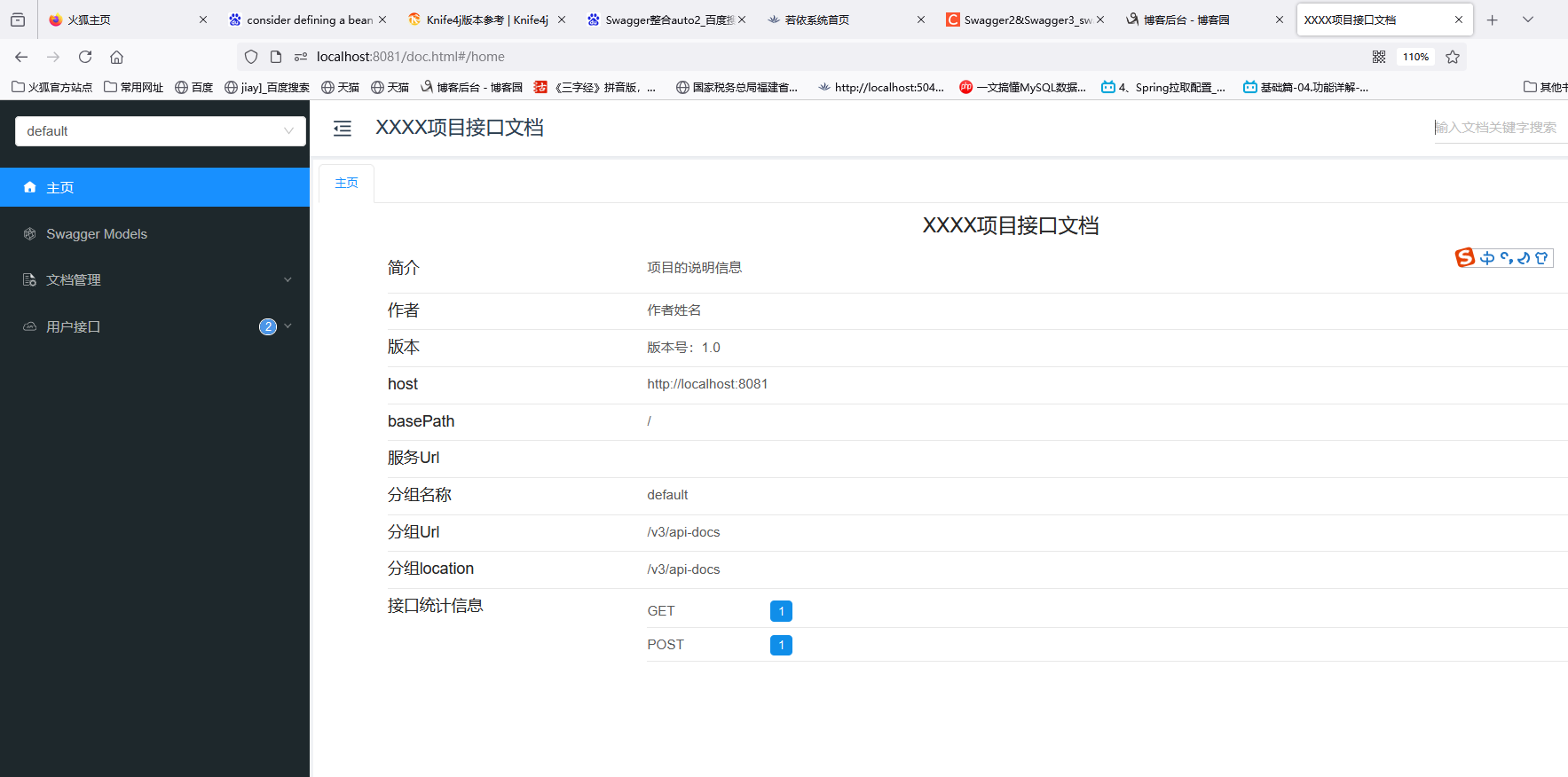
Task: Click the document keyword search field
Action: [1498, 128]
